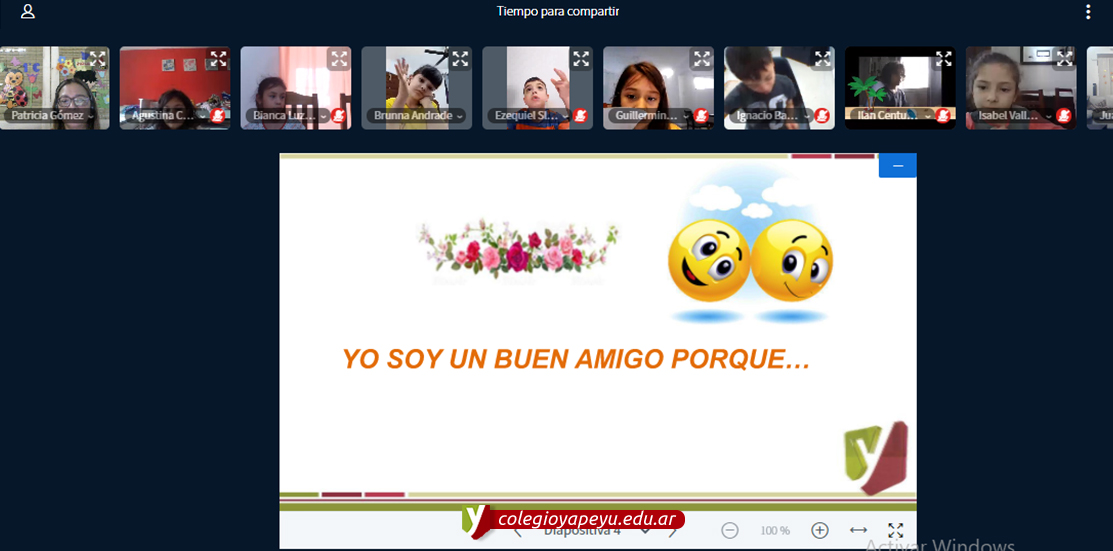Open the three-dot options menu

[1088, 12]
